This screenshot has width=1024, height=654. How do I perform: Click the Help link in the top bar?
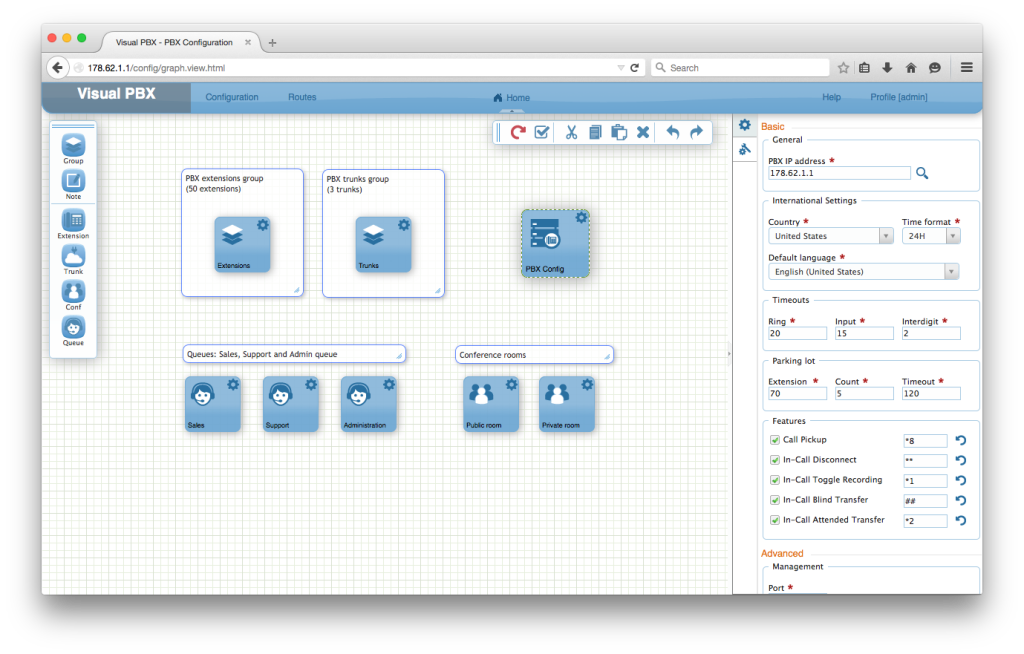tap(831, 96)
